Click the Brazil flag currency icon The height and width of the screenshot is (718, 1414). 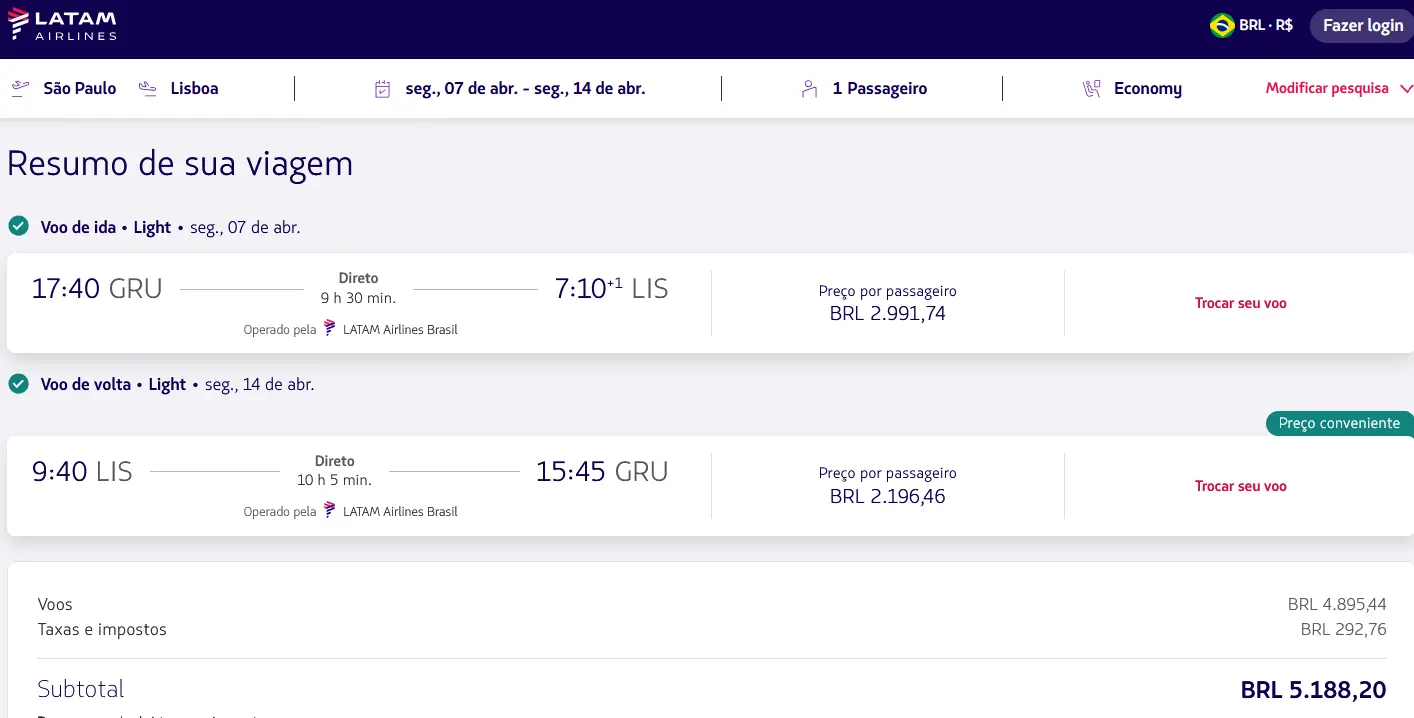1221,26
